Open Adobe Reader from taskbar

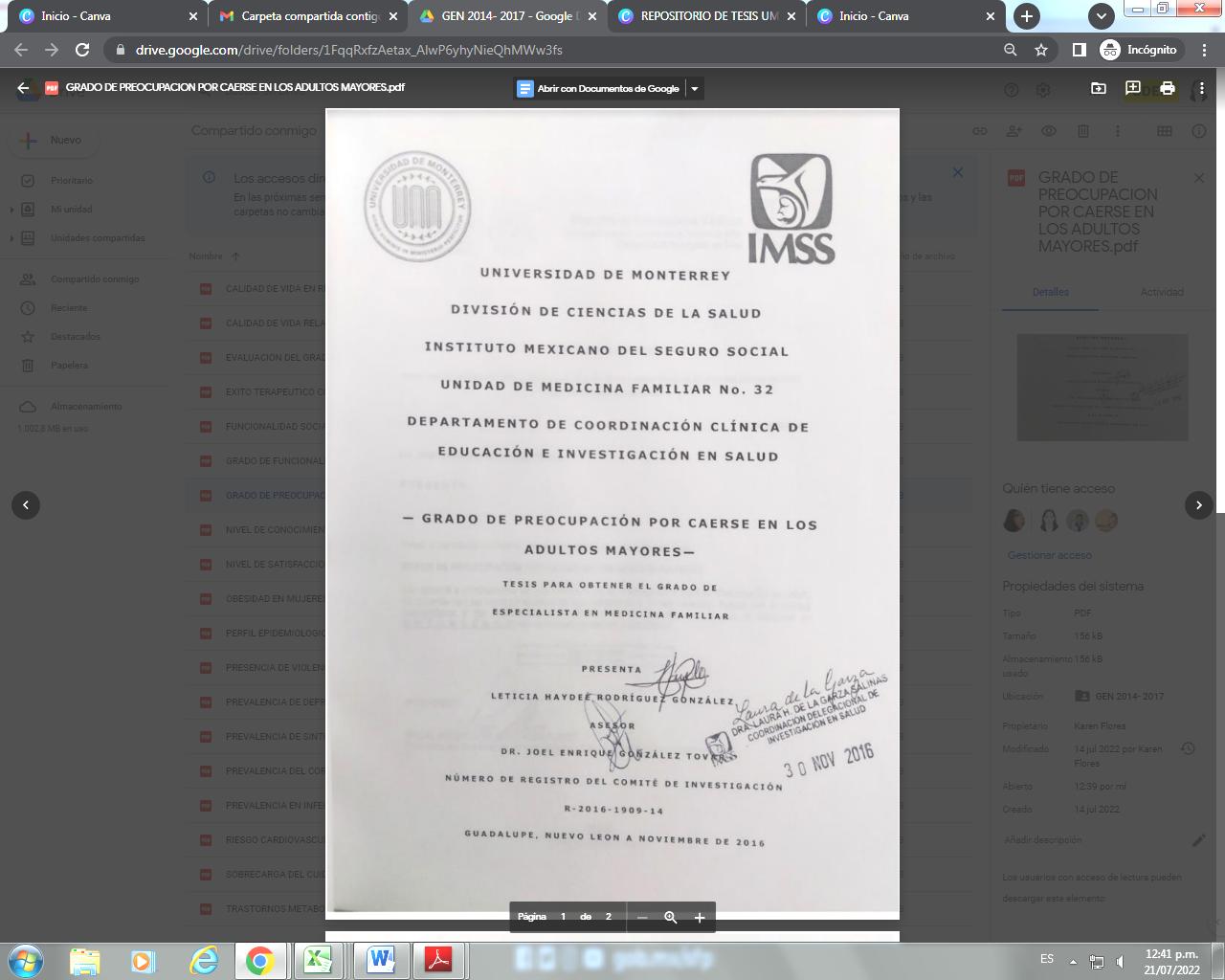click(438, 960)
